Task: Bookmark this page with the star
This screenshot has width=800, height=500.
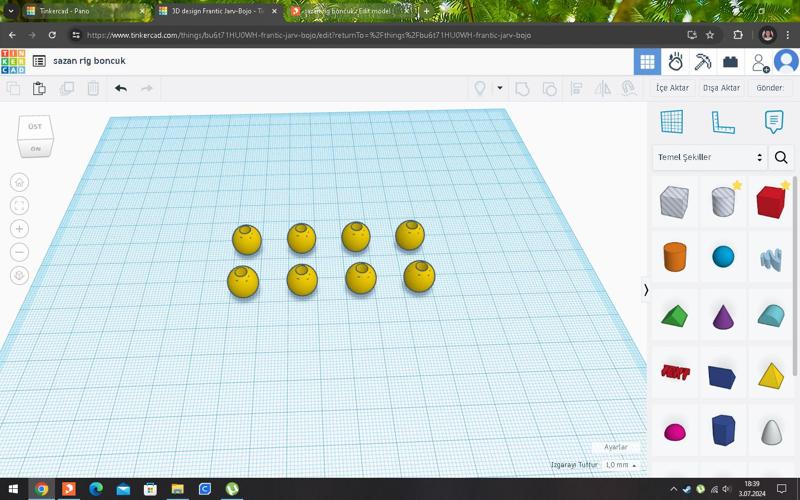Action: [x=710, y=35]
